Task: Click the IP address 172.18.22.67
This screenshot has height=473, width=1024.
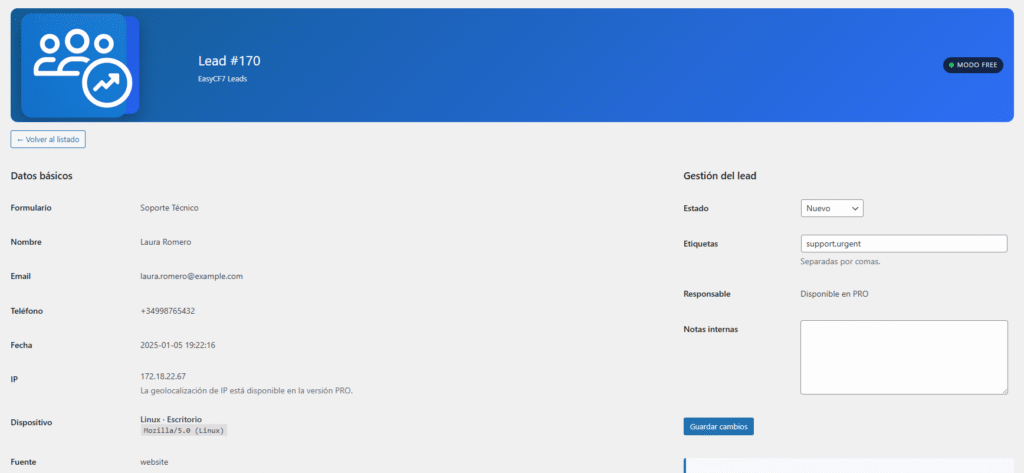Action: 163,376
